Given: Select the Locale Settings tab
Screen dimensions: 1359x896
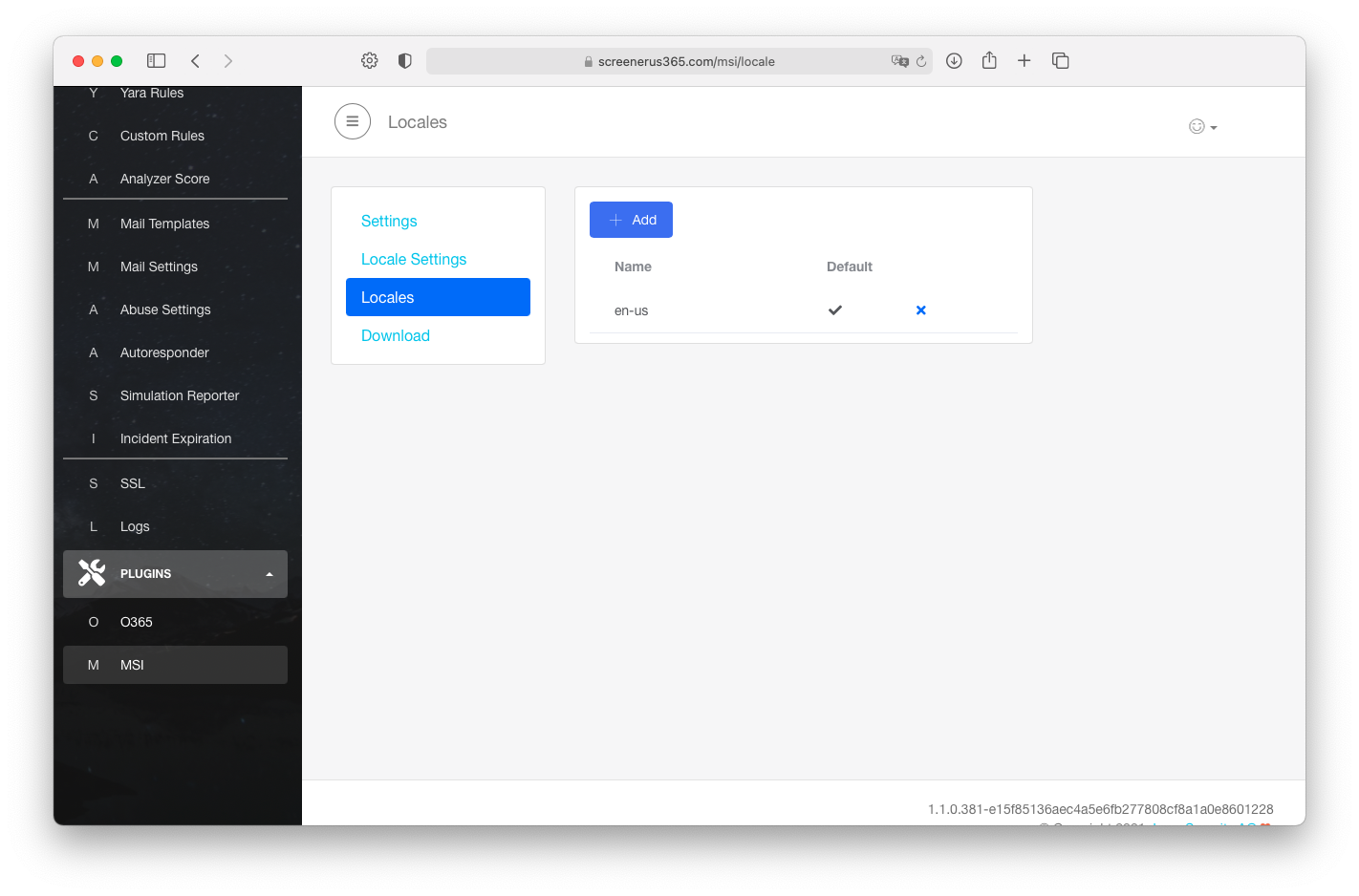Looking at the screenshot, I should coord(414,259).
